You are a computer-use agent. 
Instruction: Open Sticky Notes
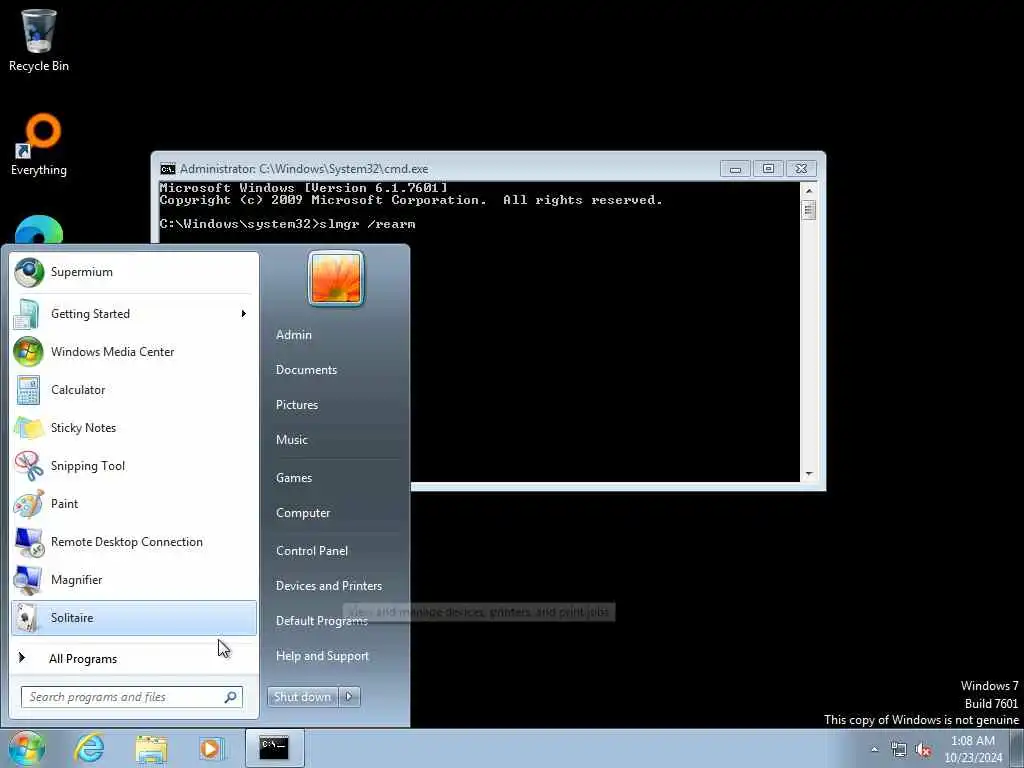tap(134, 428)
